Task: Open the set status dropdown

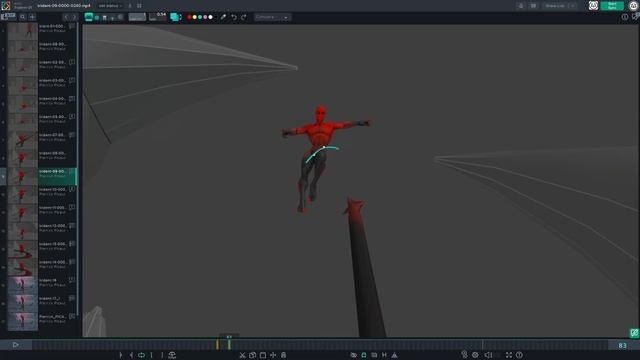Action: coord(110,6)
